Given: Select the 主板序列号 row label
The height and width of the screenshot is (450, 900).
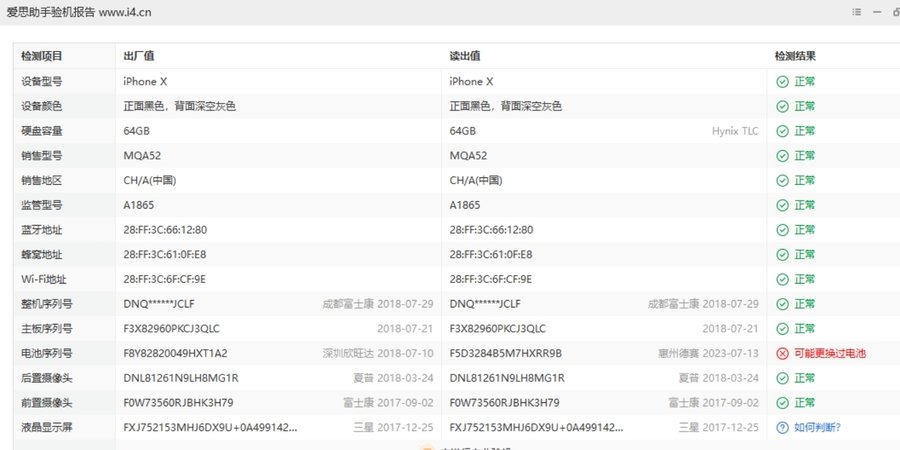Looking at the screenshot, I should 47,328.
